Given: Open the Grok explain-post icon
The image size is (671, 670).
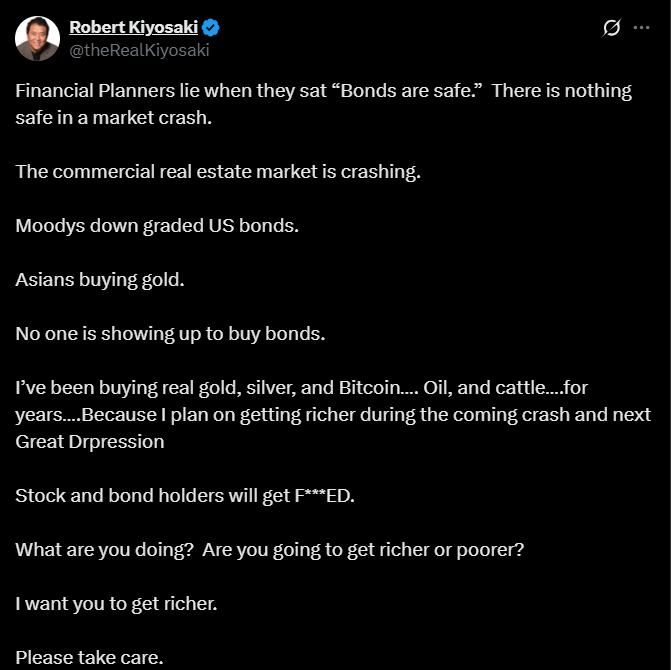Looking at the screenshot, I should [611, 28].
